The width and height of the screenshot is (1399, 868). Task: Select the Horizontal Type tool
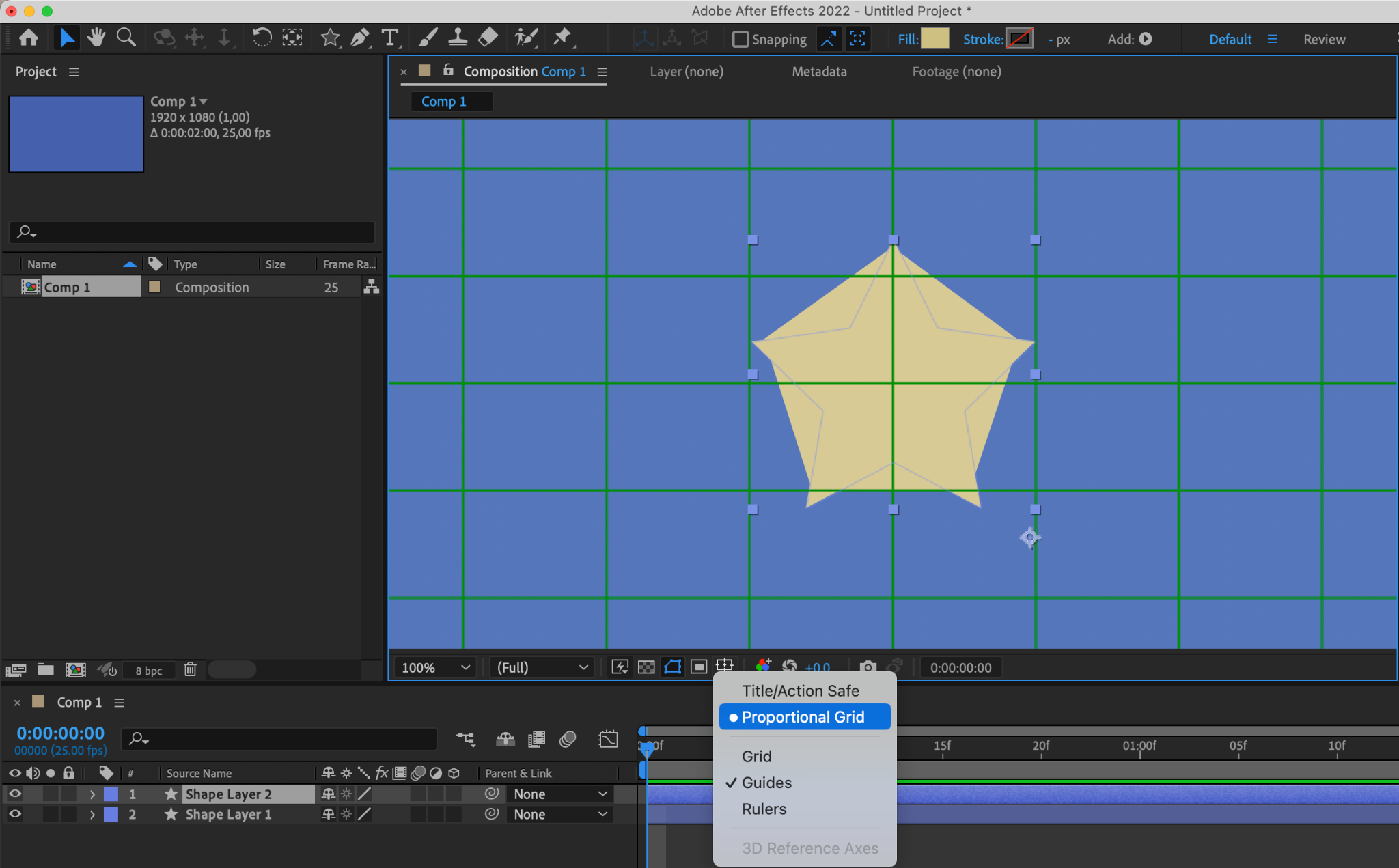(x=390, y=38)
